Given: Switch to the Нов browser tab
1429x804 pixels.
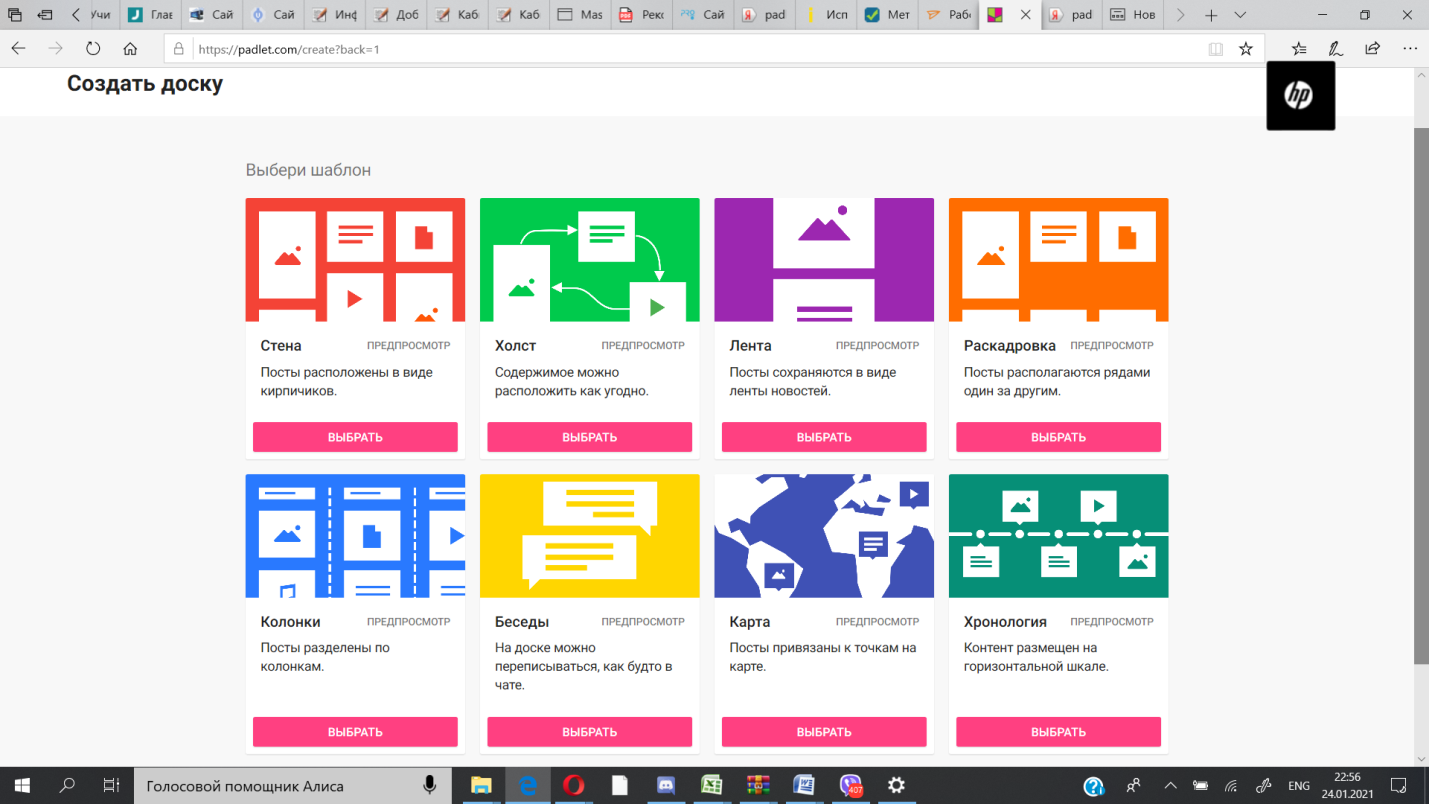Looking at the screenshot, I should (x=1132, y=15).
